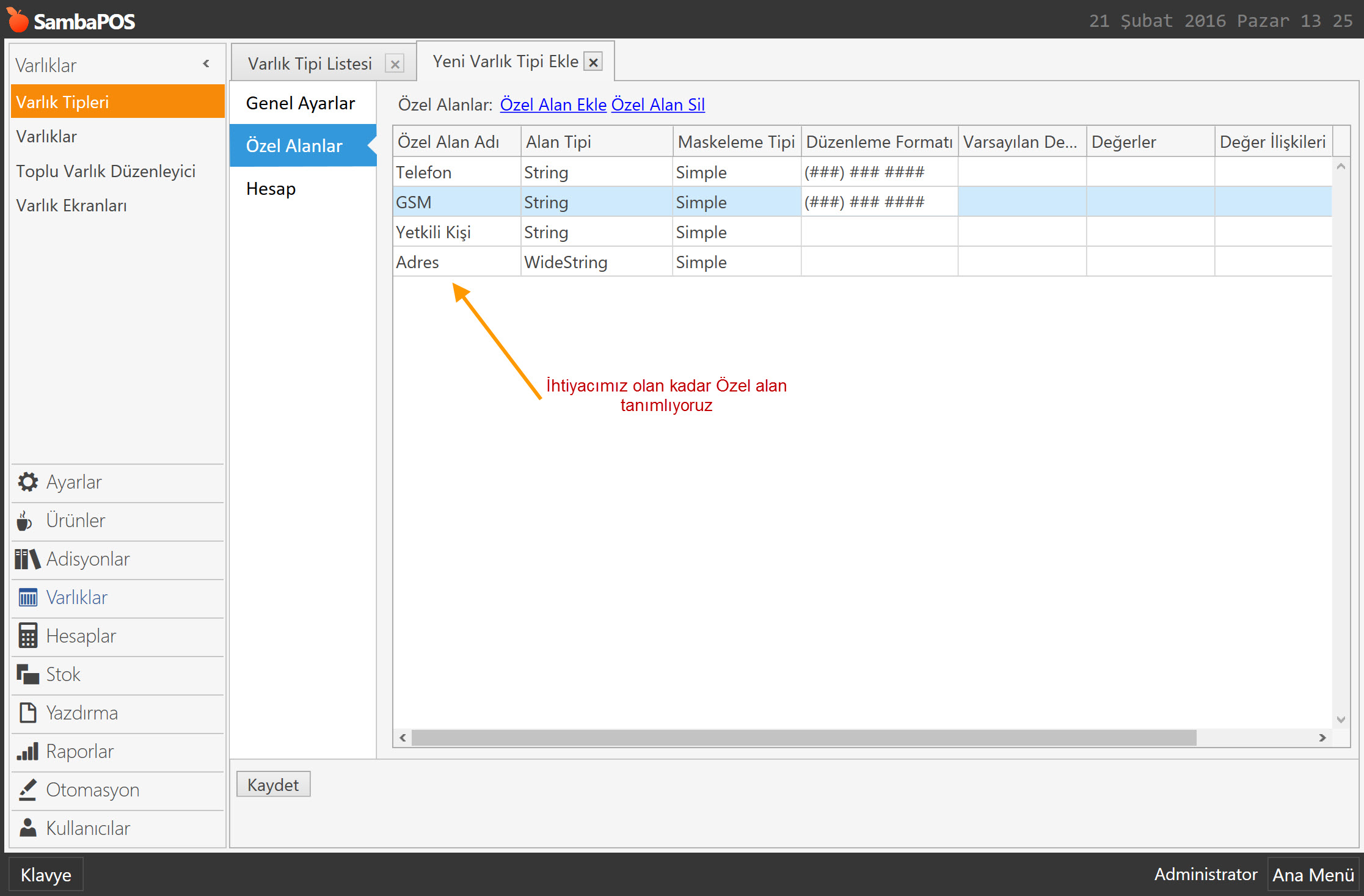Click the Özel Alan Ekle link
Screen dimensions: 1364x896
tap(553, 104)
